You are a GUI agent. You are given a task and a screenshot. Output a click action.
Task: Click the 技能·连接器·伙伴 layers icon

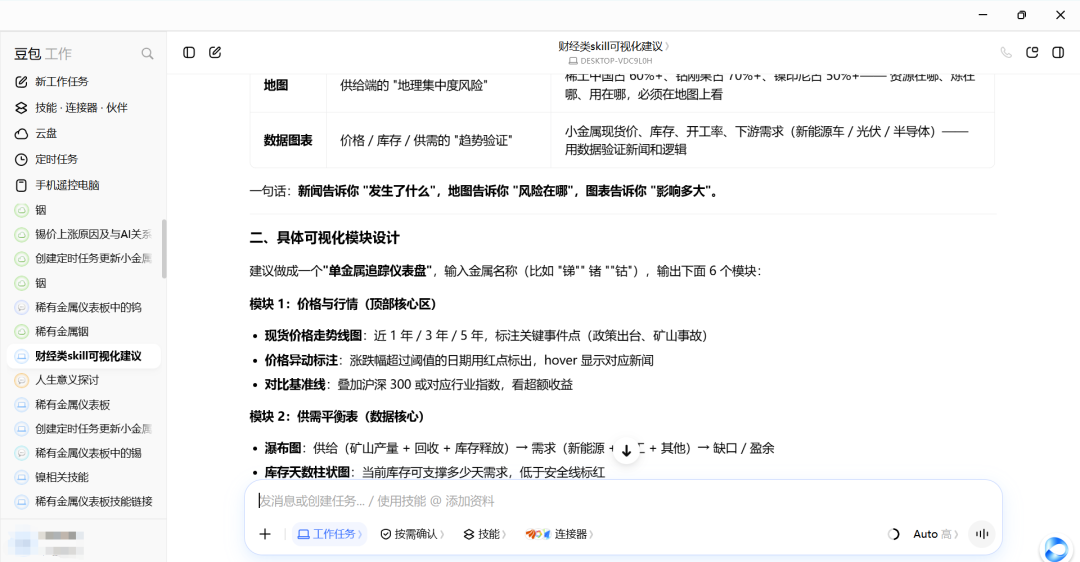tap(21, 107)
